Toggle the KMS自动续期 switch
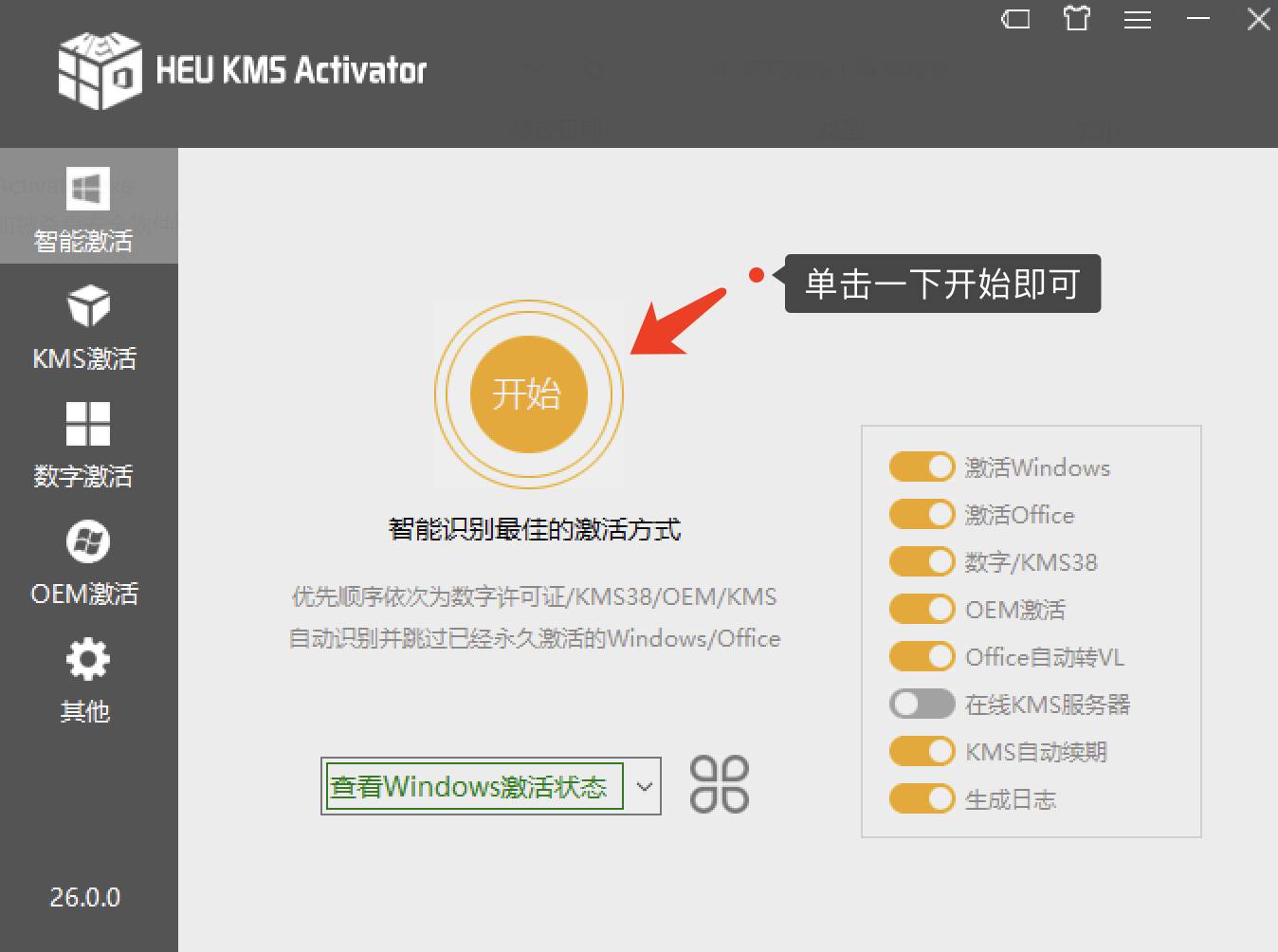The image size is (1278, 952). click(922, 752)
